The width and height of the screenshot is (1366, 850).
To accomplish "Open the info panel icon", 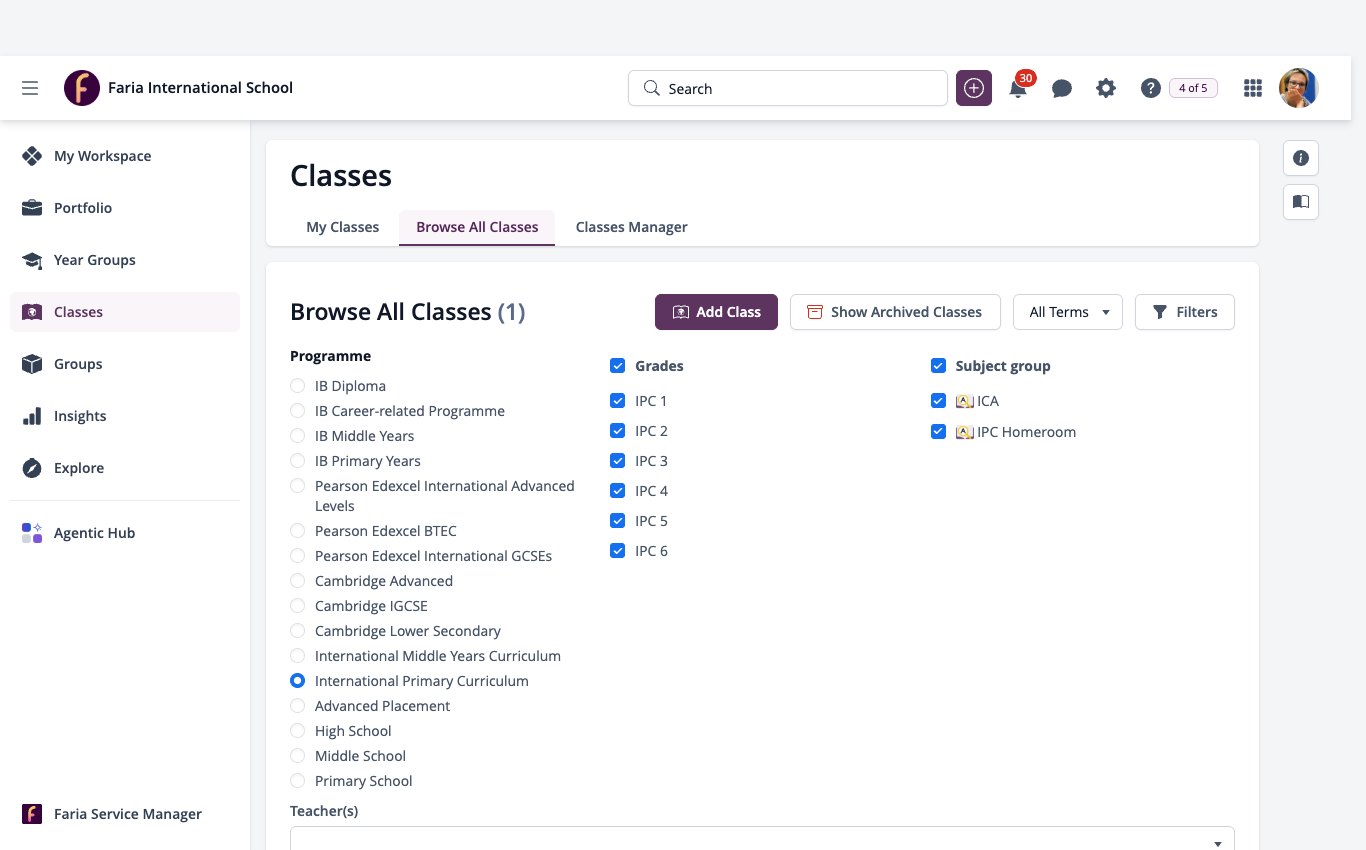I will (x=1301, y=158).
